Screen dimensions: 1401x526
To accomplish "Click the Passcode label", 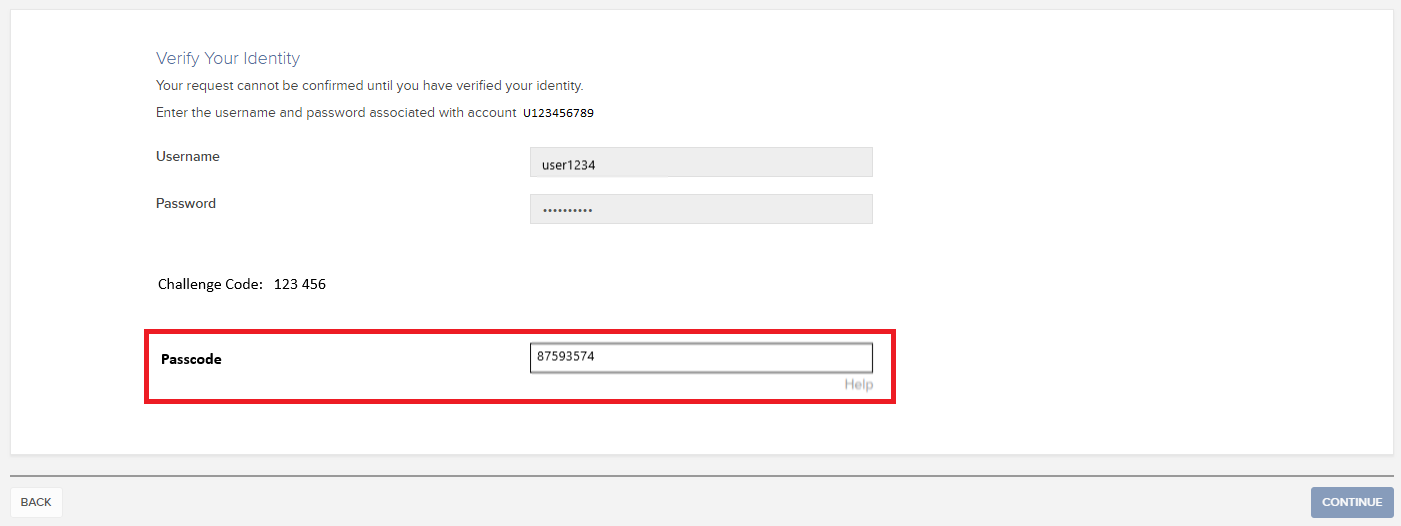I will [x=191, y=359].
